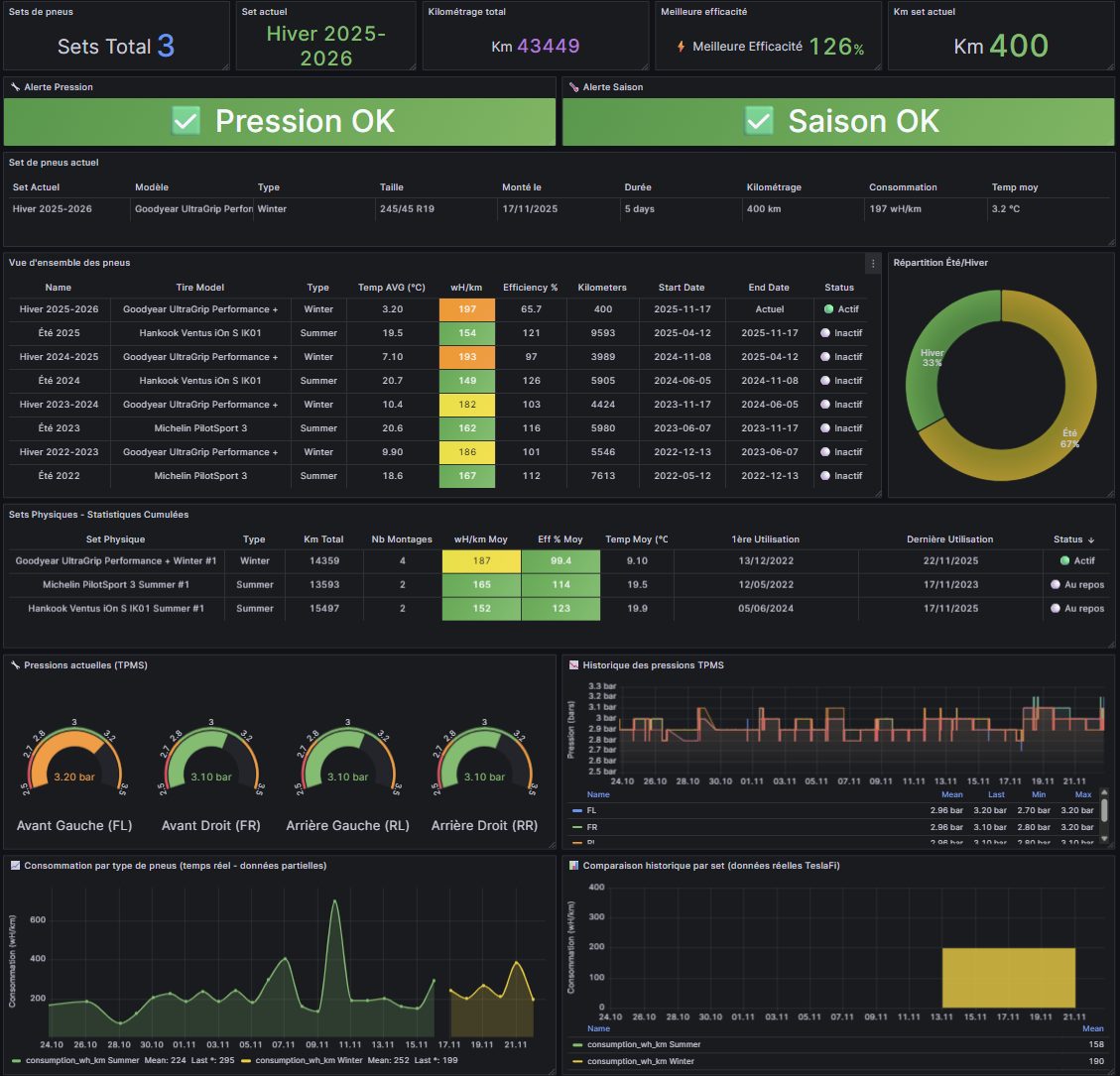1120x1076 pixels.
Task: Sort tire overview by the Kilometers column header
Action: click(x=602, y=288)
